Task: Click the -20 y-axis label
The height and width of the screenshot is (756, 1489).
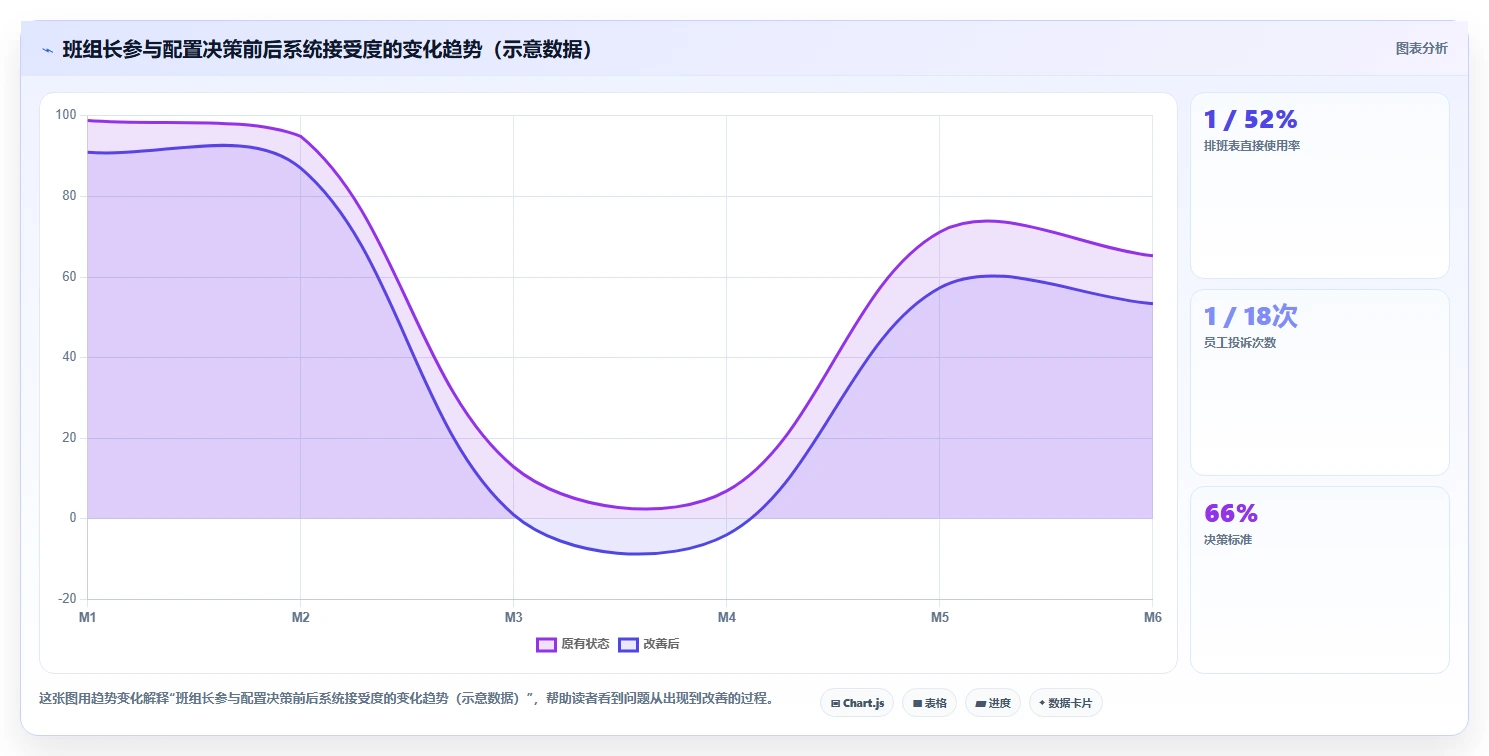Action: pos(67,599)
